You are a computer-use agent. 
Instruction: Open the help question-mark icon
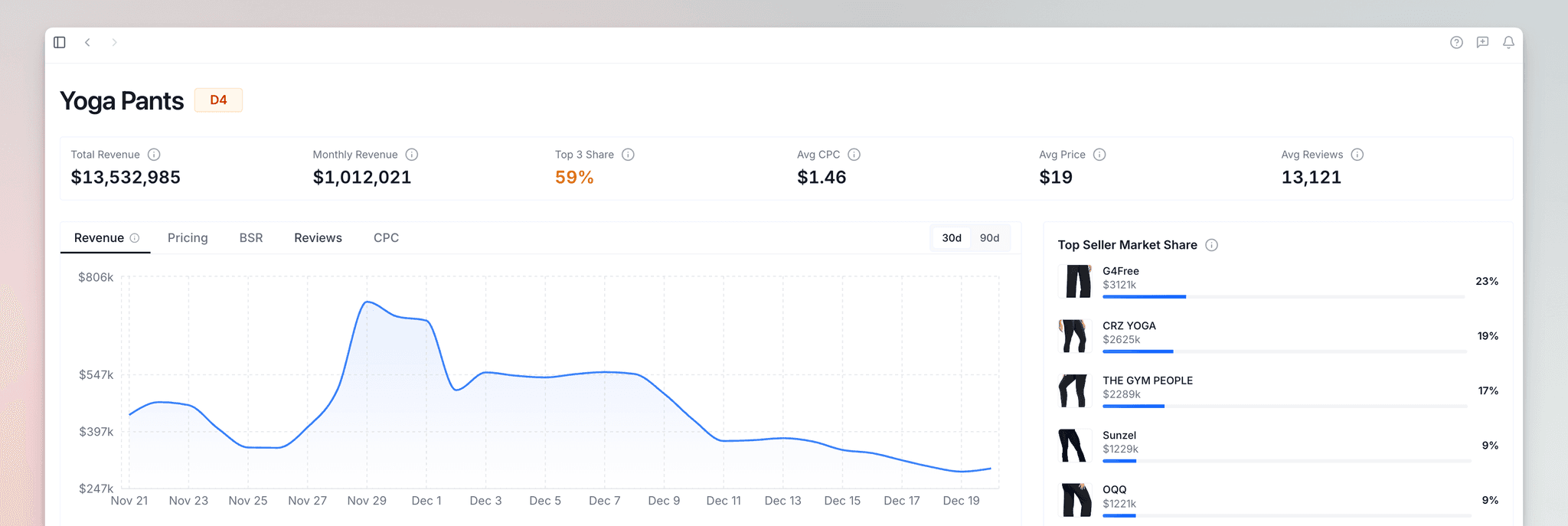point(1456,42)
